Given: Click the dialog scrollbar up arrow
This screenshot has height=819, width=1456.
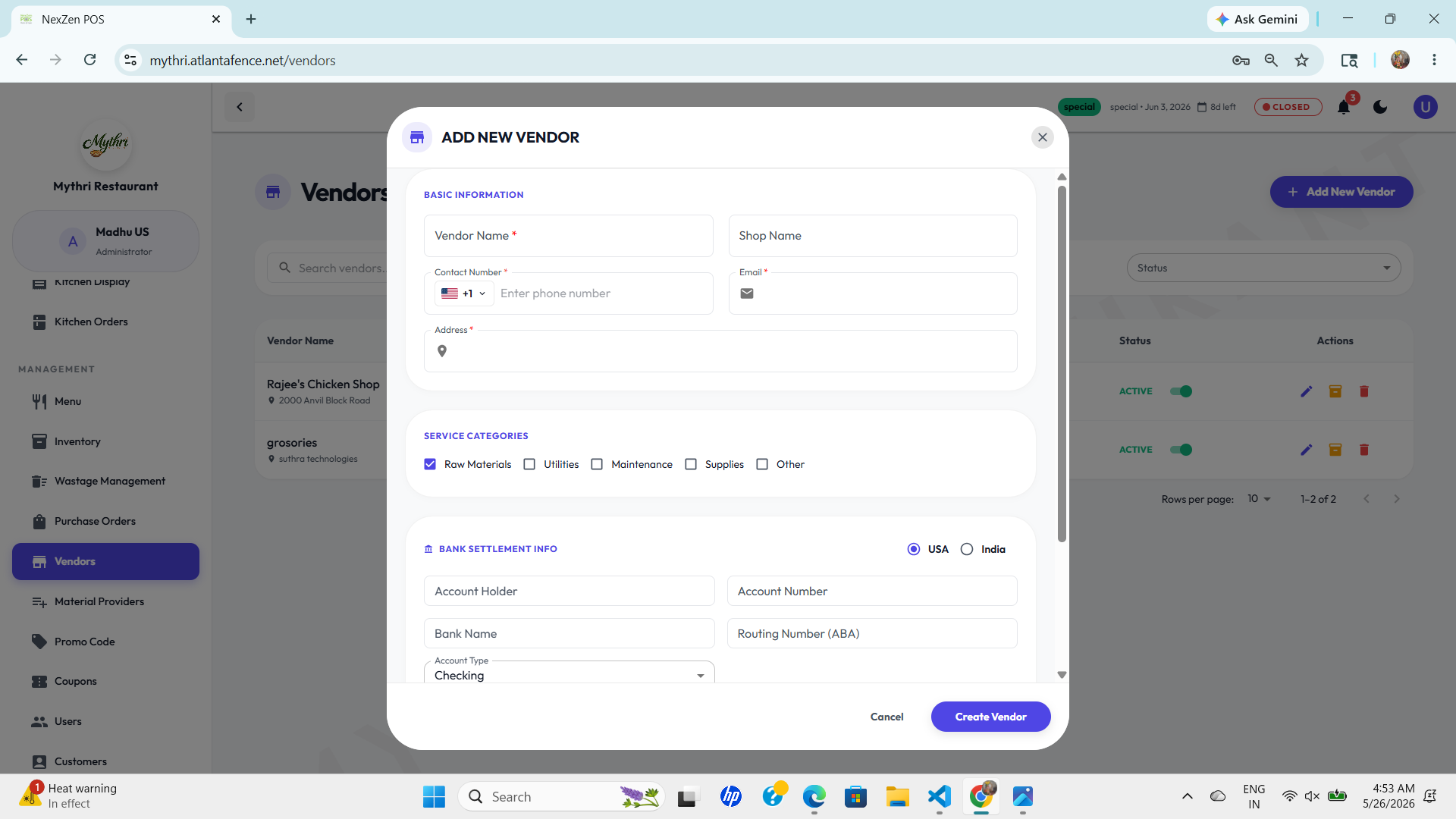Looking at the screenshot, I should click(1062, 177).
